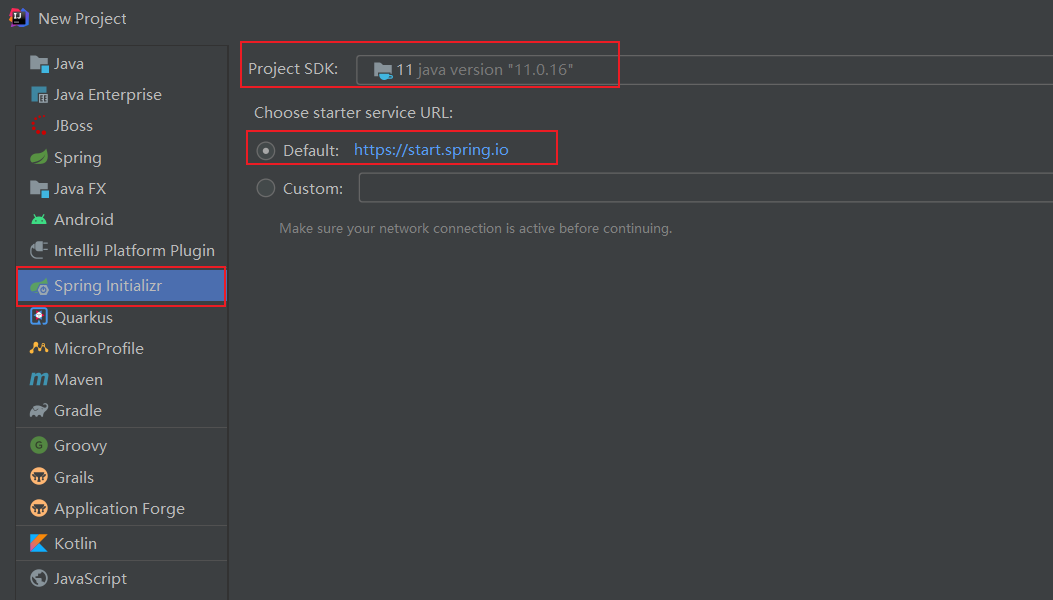Click the Project SDK: label
Viewport: 1053px width, 600px height.
[x=293, y=69]
